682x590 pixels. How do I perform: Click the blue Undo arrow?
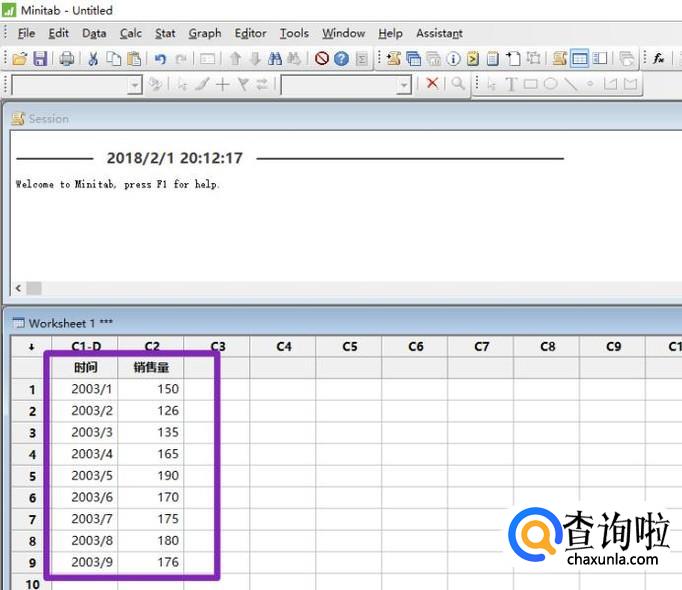pyautogui.click(x=160, y=58)
